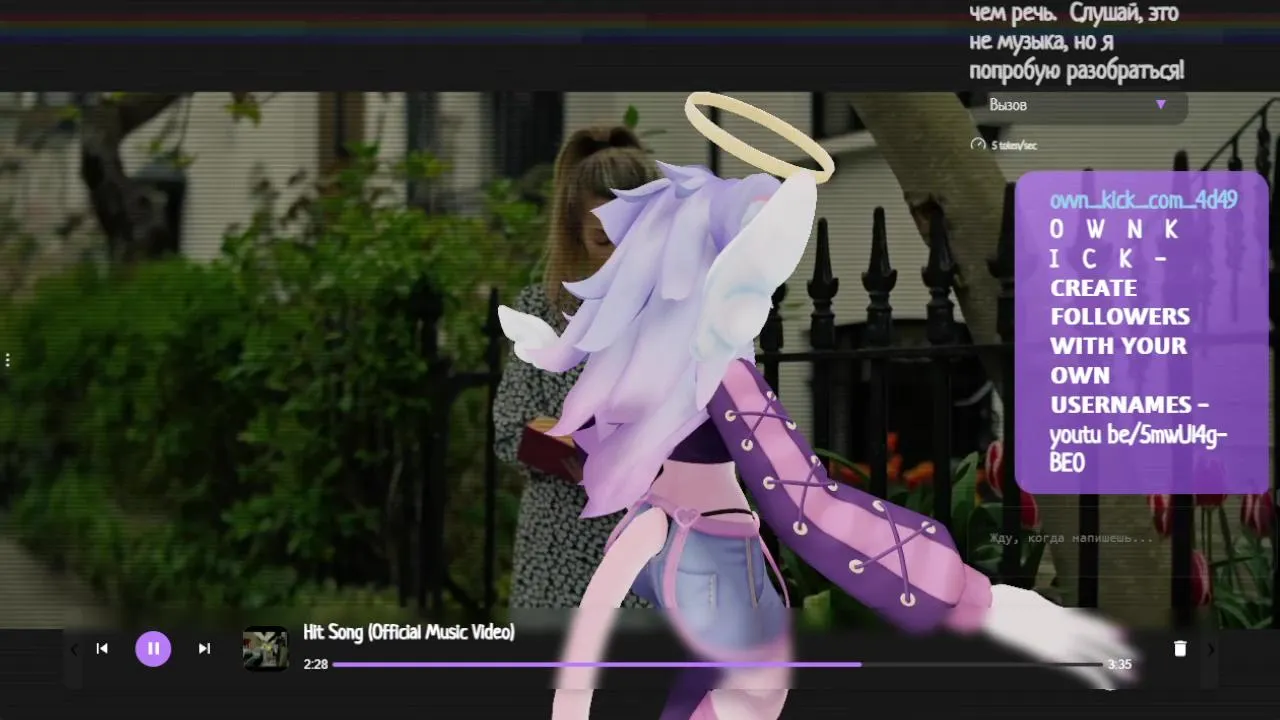Seek along the song progress bar
The width and height of the screenshot is (1280, 720).
(717, 664)
